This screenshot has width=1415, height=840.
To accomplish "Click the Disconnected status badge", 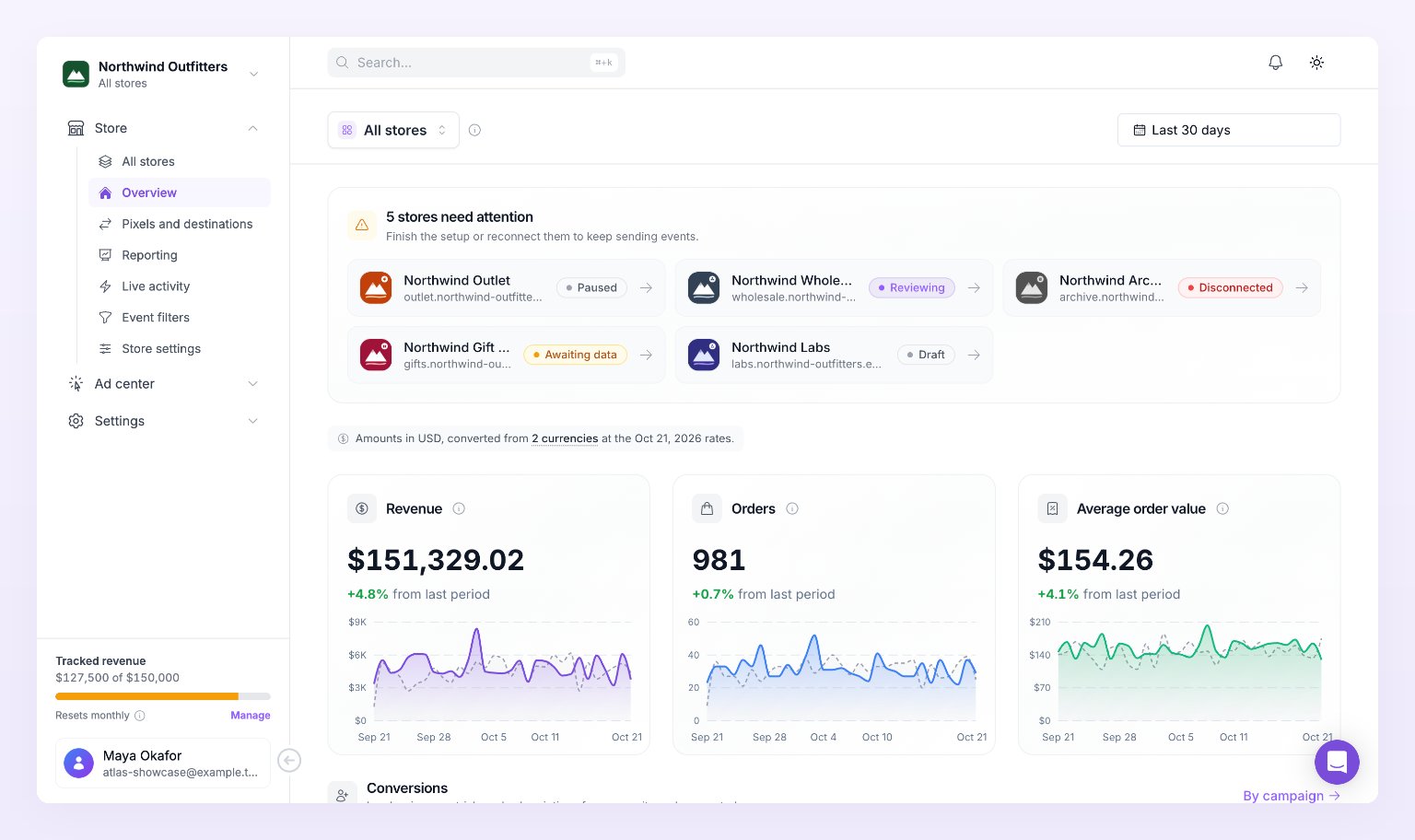I will 1231,287.
